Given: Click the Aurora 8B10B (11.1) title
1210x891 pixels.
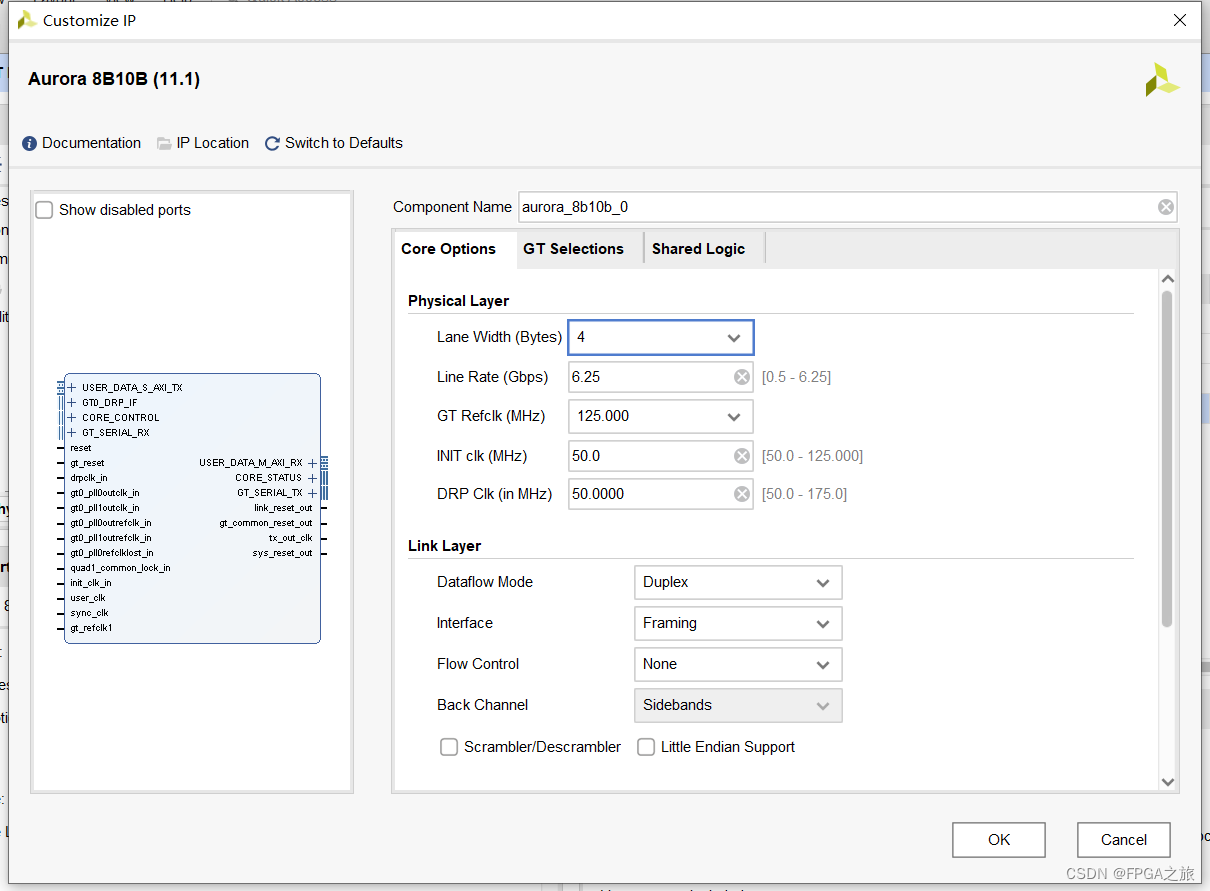Looking at the screenshot, I should click(x=114, y=79).
